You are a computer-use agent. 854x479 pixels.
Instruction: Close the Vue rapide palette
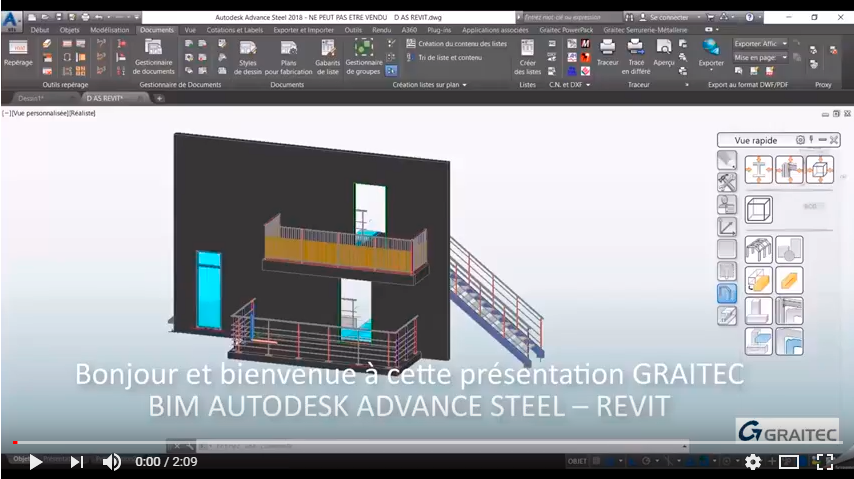pyautogui.click(x=834, y=140)
